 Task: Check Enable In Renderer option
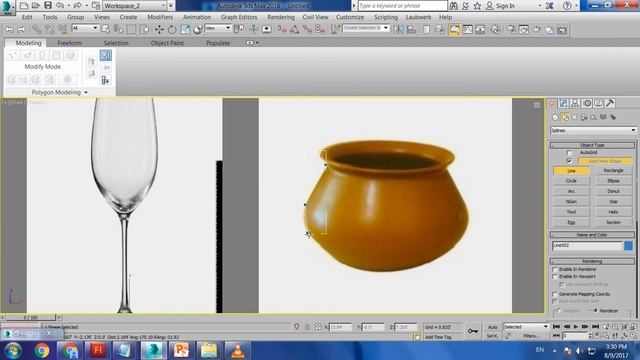tap(555, 269)
